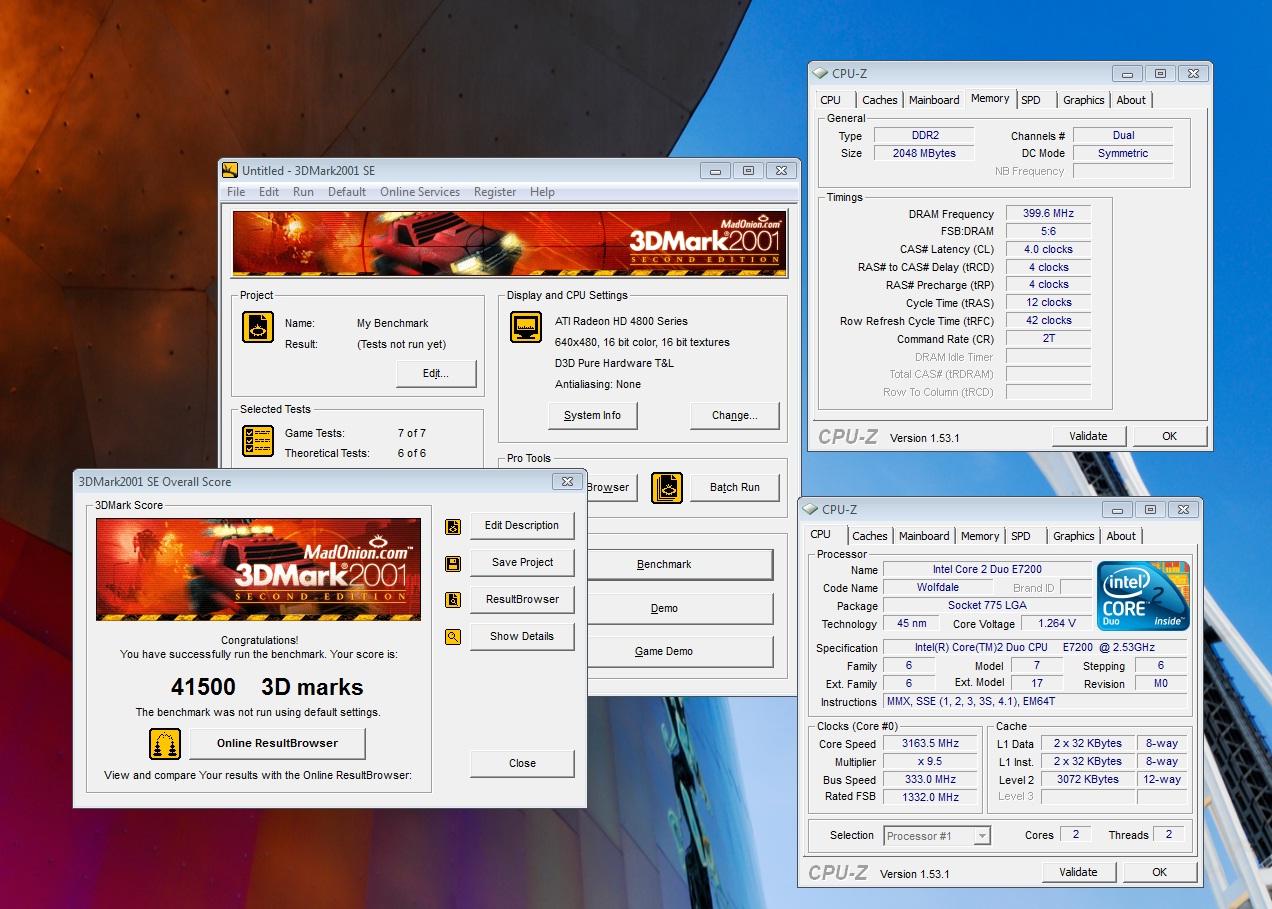Click the Demo button

(x=680, y=609)
